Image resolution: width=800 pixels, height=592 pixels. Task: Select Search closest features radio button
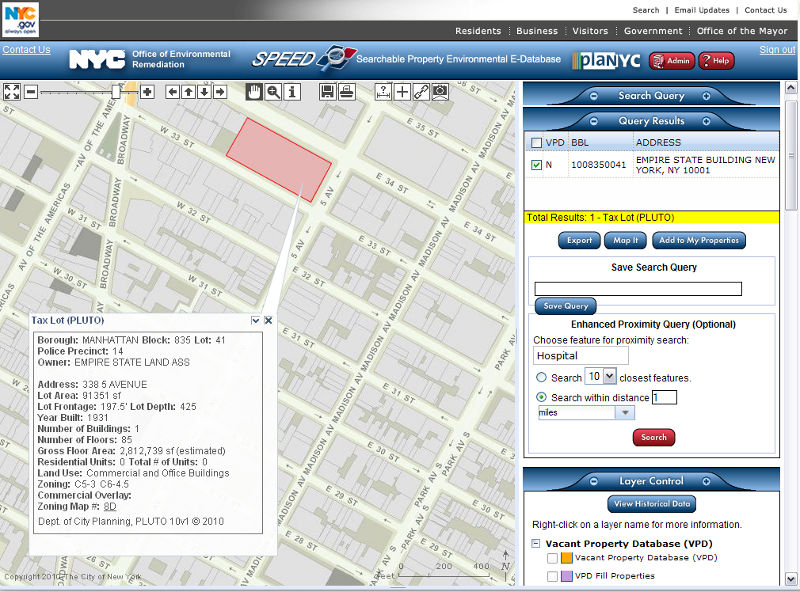pos(541,377)
